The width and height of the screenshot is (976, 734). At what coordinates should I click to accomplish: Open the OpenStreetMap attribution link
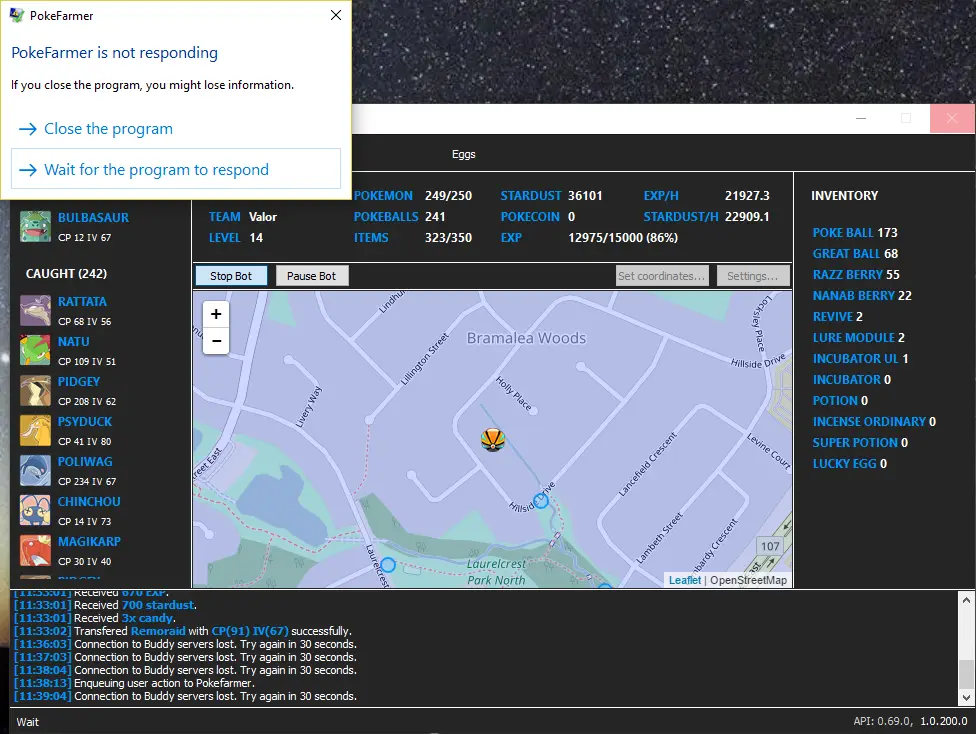pos(748,580)
